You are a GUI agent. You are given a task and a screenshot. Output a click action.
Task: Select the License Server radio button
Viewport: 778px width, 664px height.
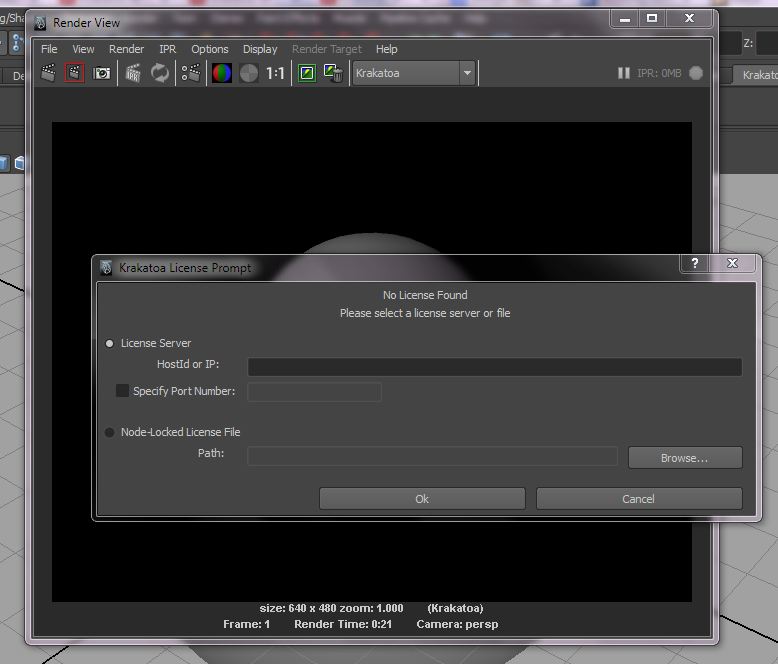110,343
